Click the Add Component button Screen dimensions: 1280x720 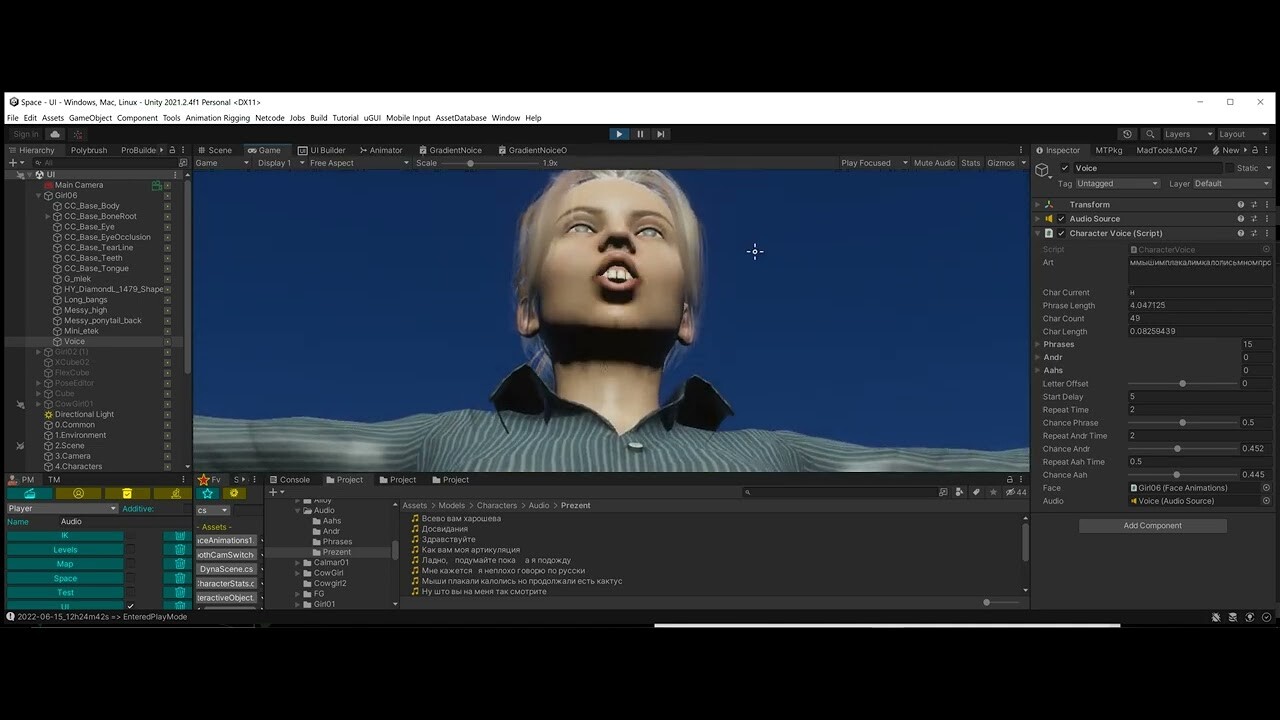tap(1151, 525)
